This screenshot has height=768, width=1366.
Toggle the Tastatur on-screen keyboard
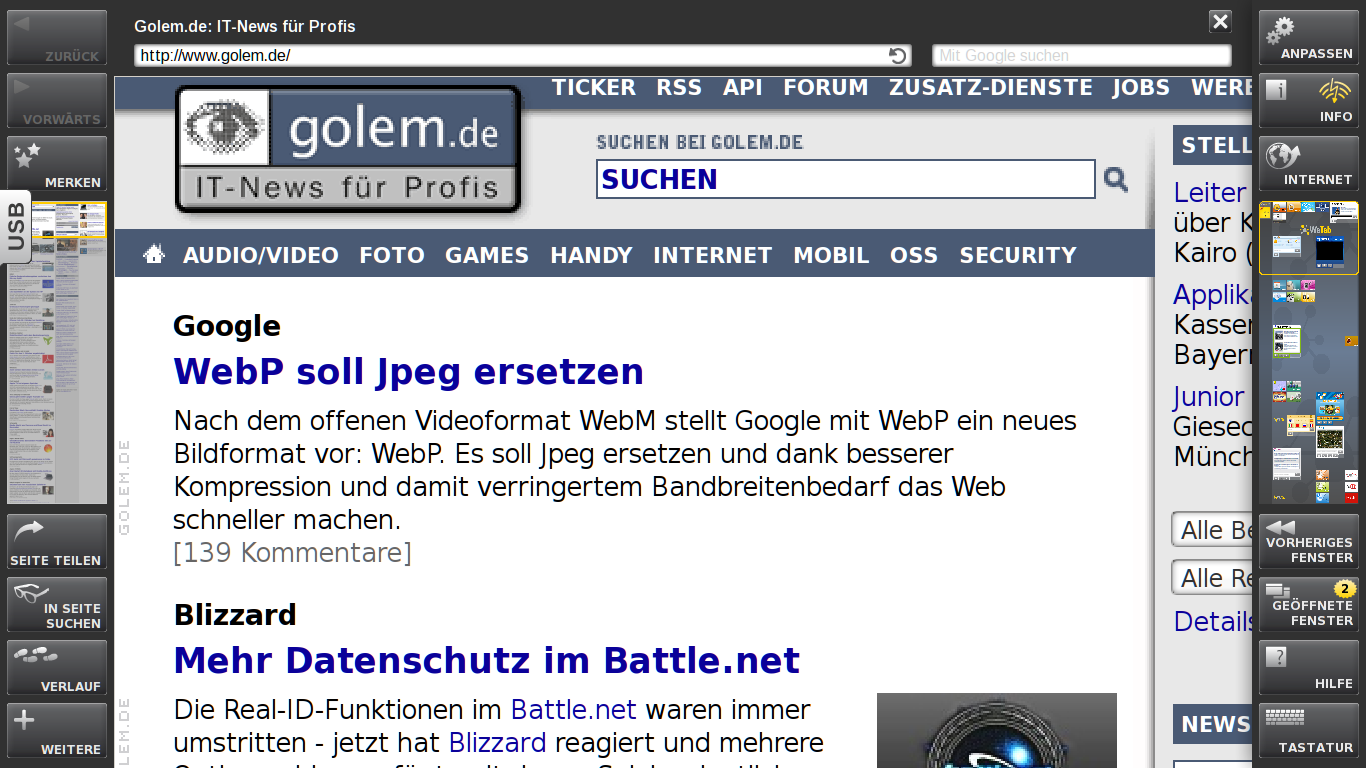pyautogui.click(x=1308, y=731)
